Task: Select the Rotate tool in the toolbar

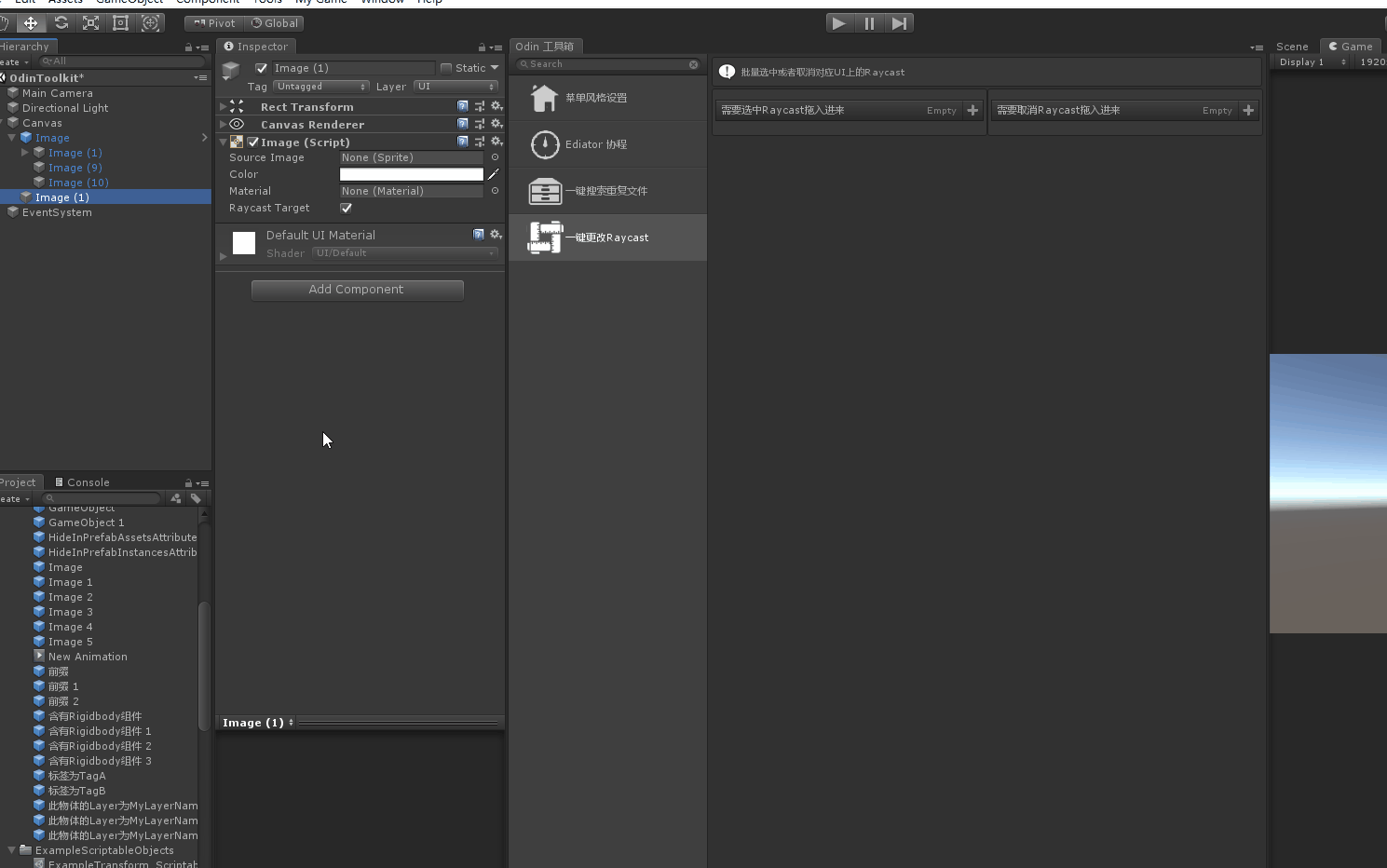Action: click(61, 23)
